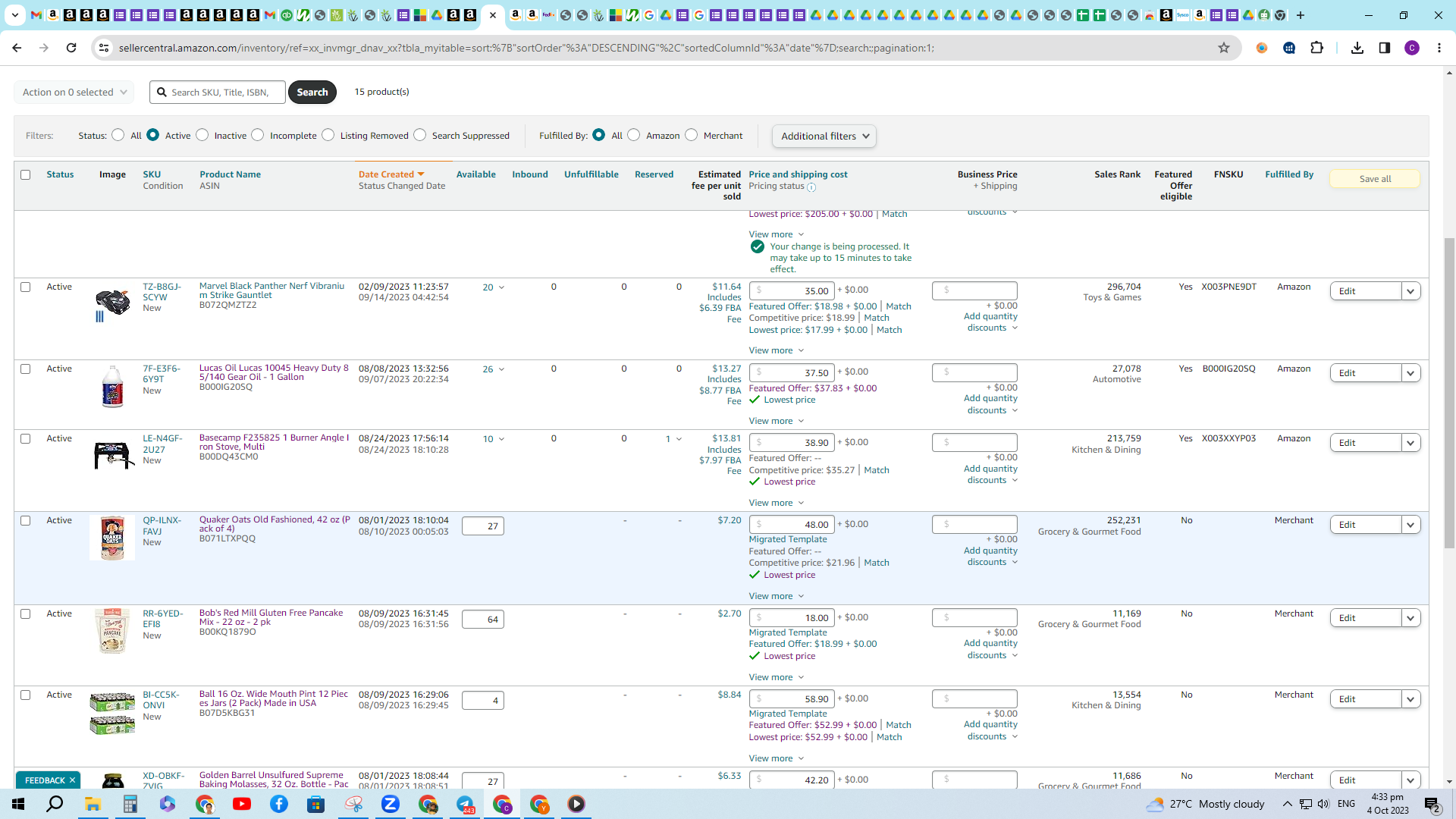Click the 'Save all' button
This screenshot has height=819, width=1456.
coord(1375,179)
